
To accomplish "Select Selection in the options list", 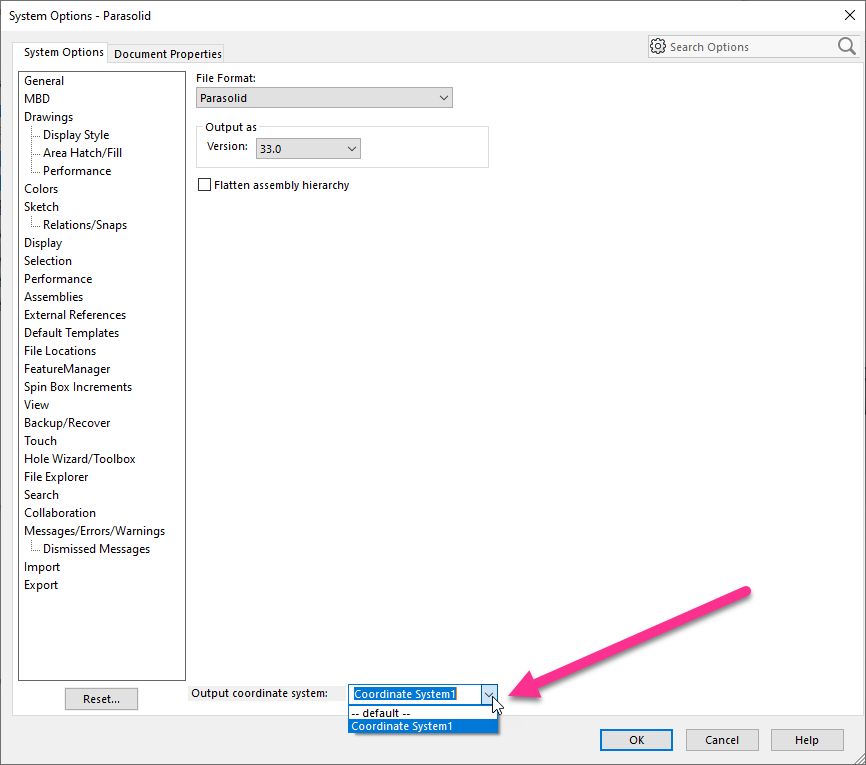I will (x=48, y=261).
